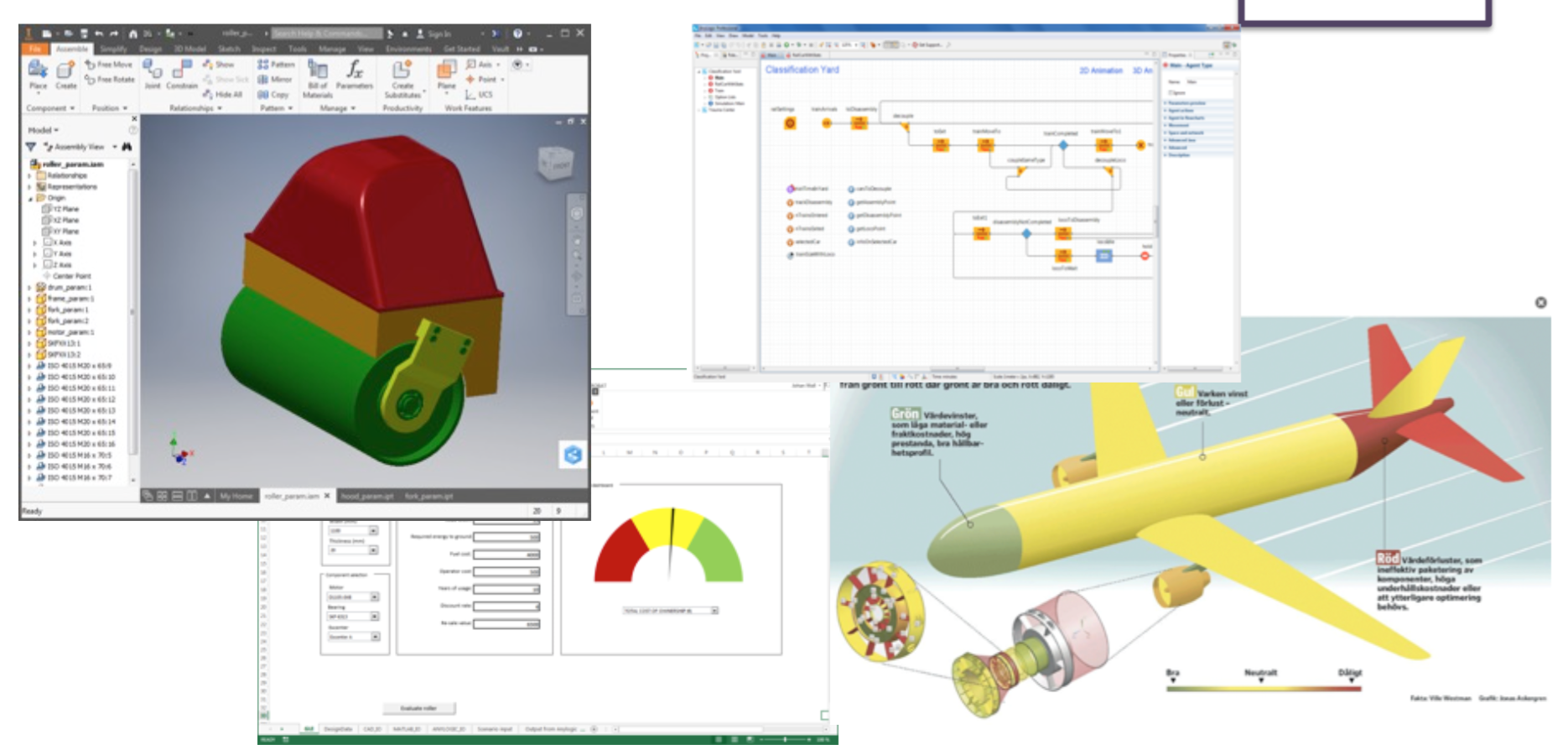The height and width of the screenshot is (750, 1568).
Task: Click the binoculars find icon in Model browser
Action: coord(127,147)
